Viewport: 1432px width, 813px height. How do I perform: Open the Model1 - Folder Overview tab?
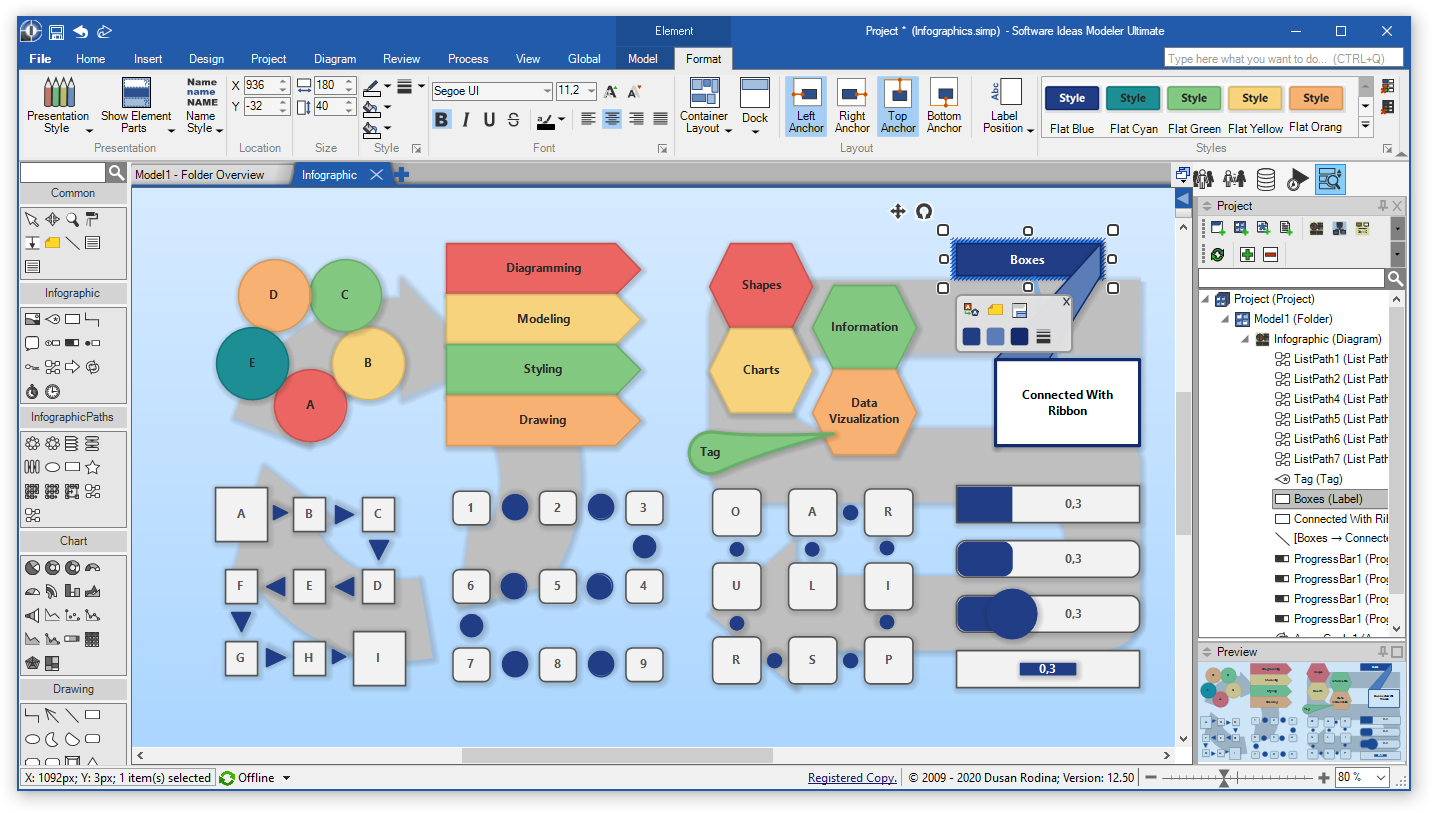coord(200,175)
